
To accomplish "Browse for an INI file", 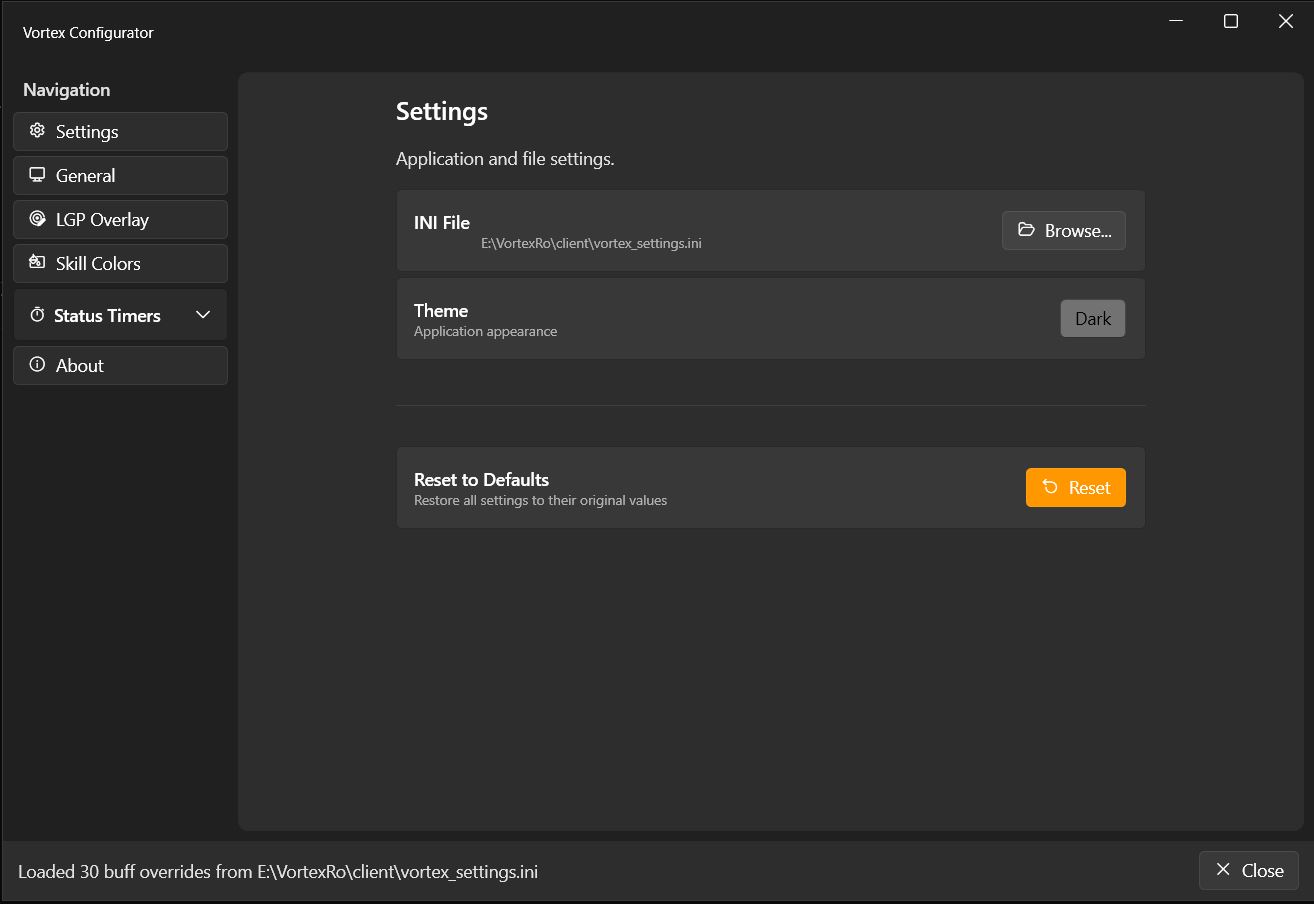I will pos(1064,230).
